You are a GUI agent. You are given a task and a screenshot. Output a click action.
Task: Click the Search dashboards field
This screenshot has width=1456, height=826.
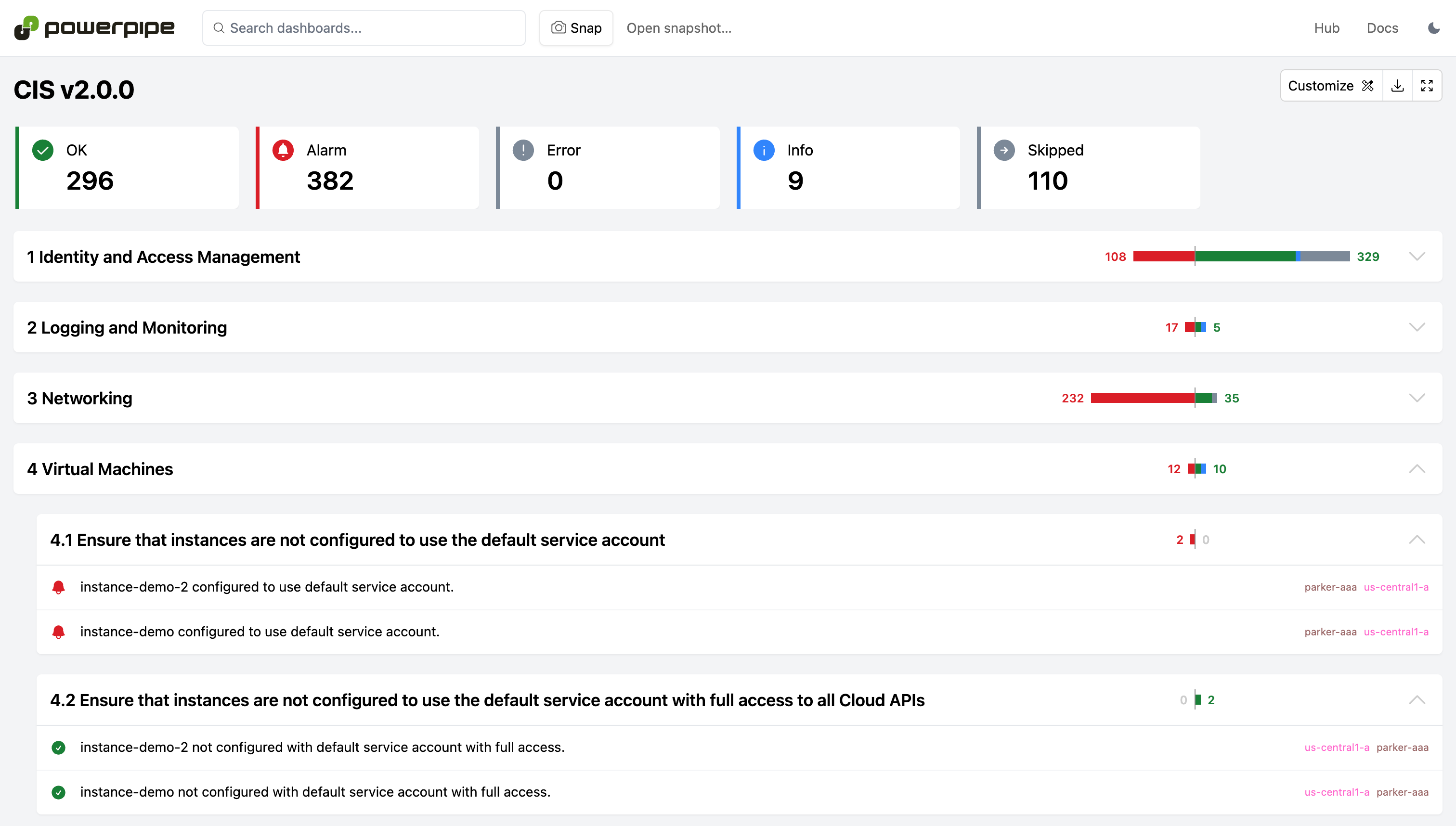pyautogui.click(x=364, y=28)
